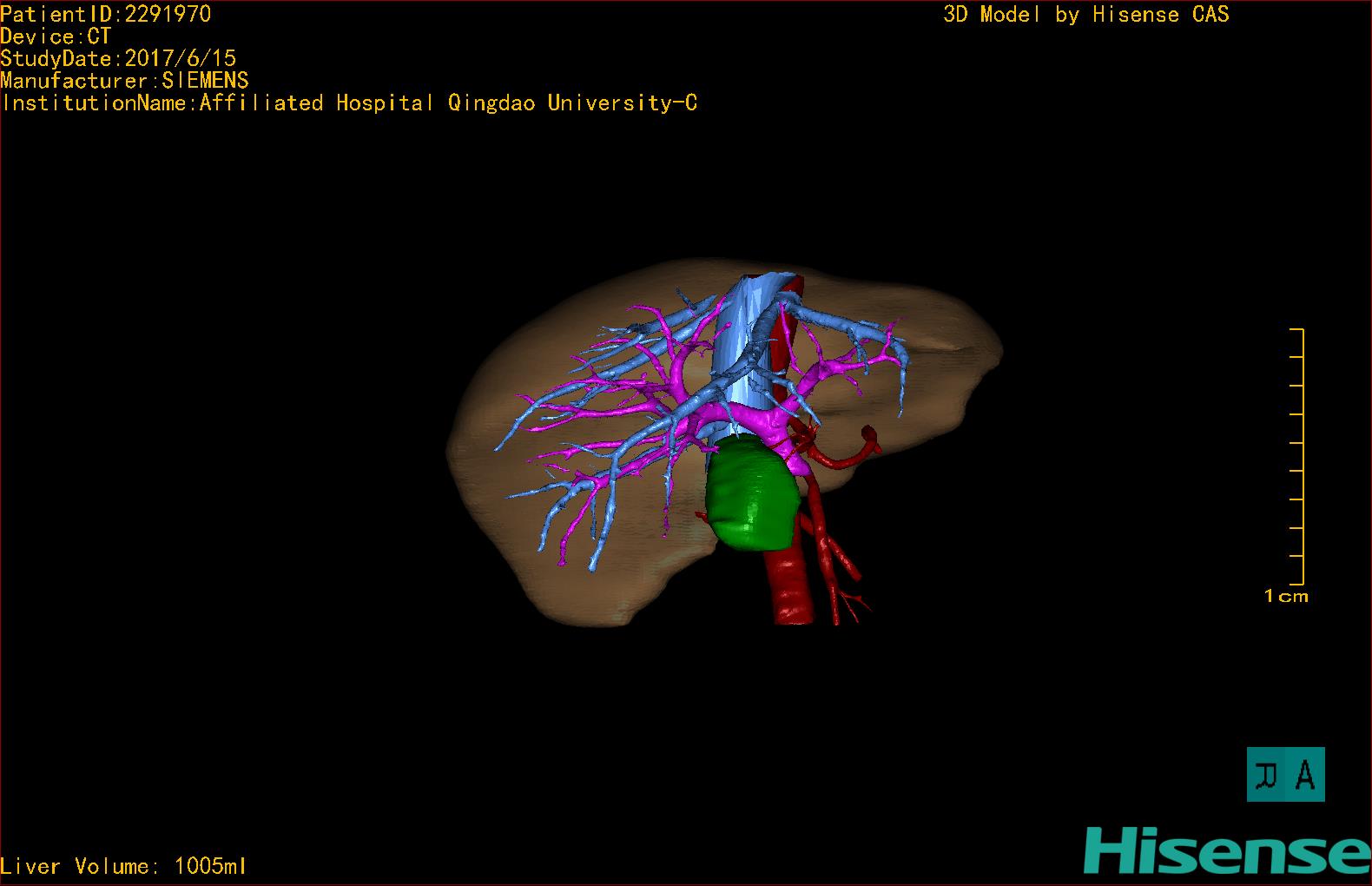Select the InstitutionName Affiliated Hospital Qingdao text

click(349, 102)
